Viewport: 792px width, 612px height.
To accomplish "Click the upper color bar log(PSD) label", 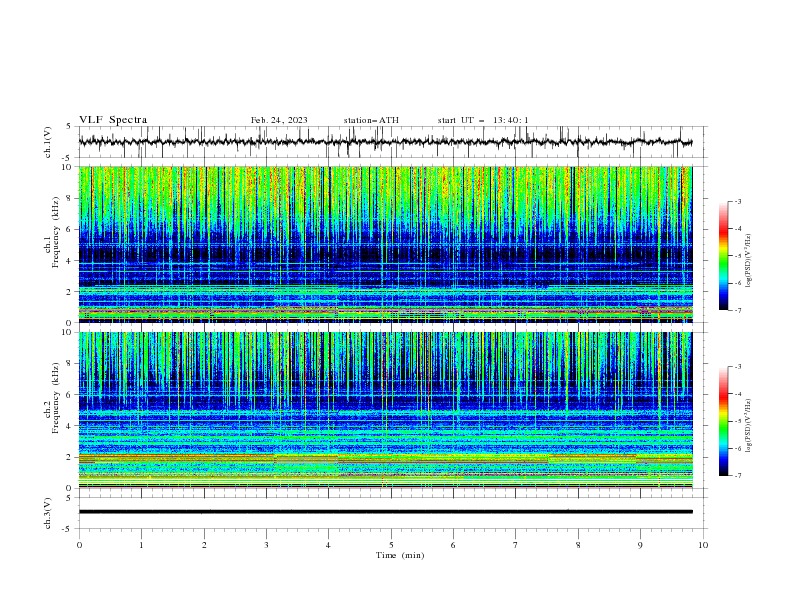I will coord(749,261).
